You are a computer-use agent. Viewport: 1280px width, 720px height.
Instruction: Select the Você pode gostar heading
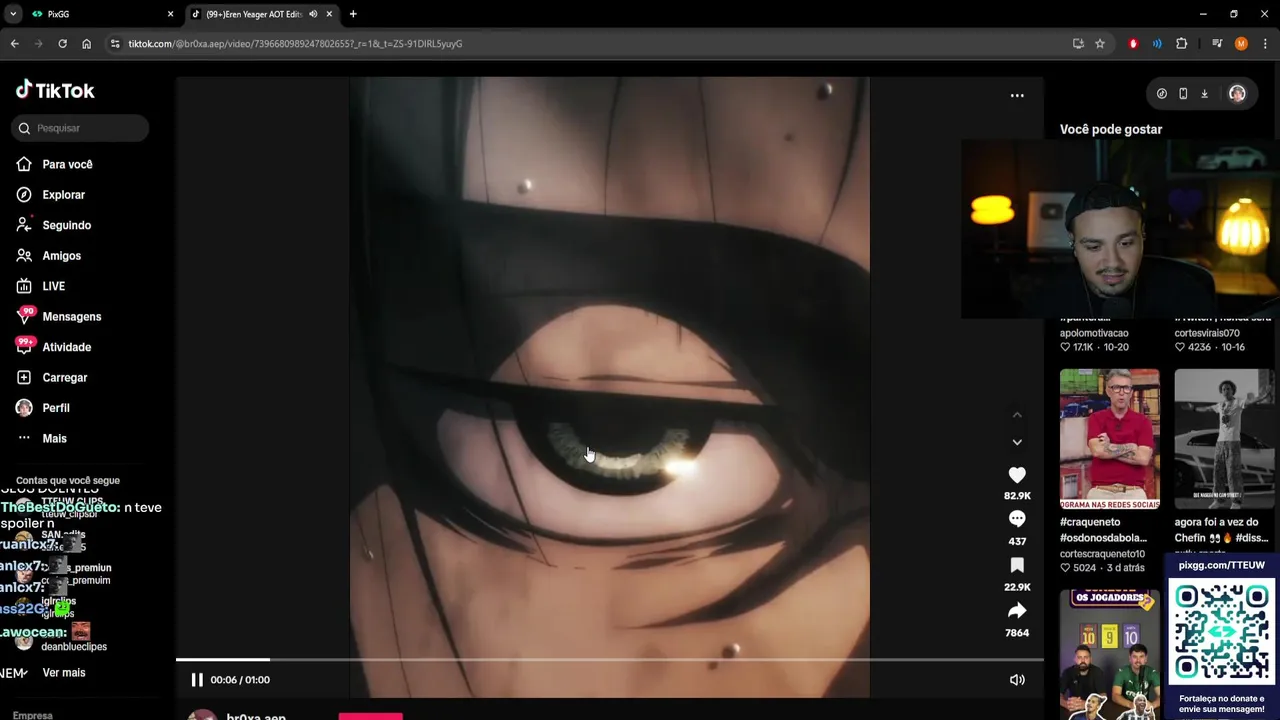coord(1111,129)
